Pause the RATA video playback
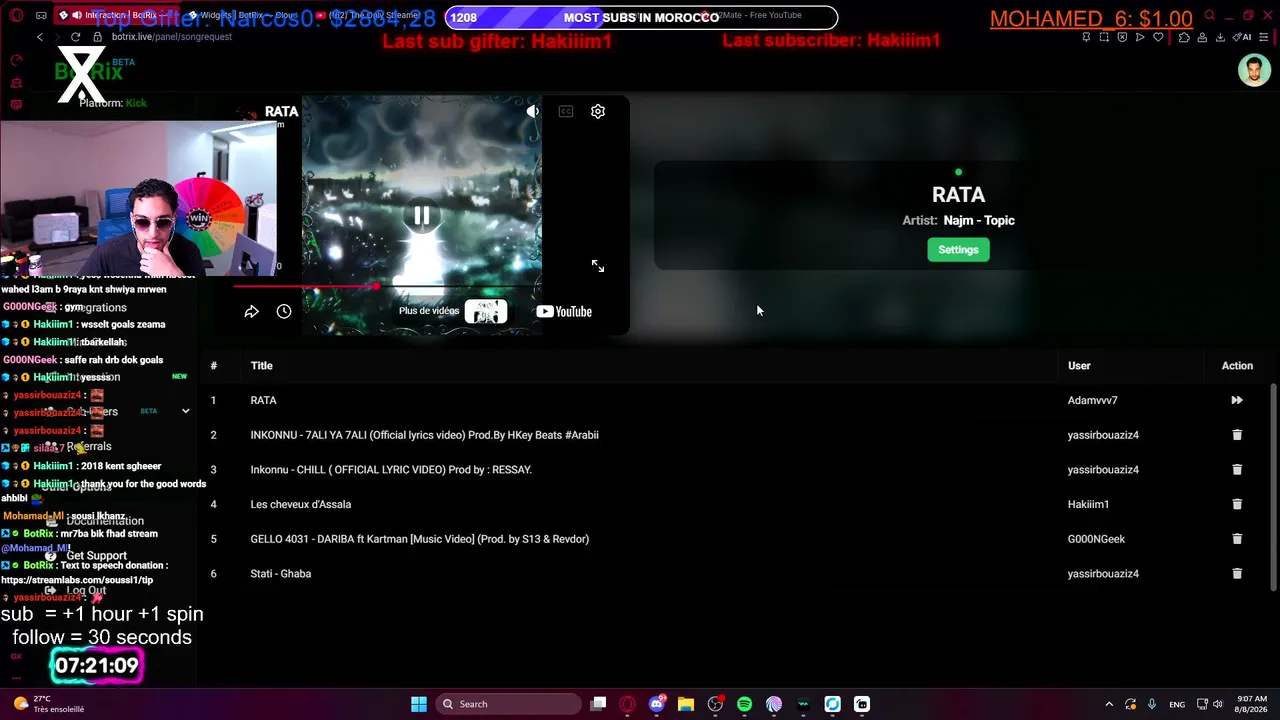1280x720 pixels. pyautogui.click(x=422, y=216)
